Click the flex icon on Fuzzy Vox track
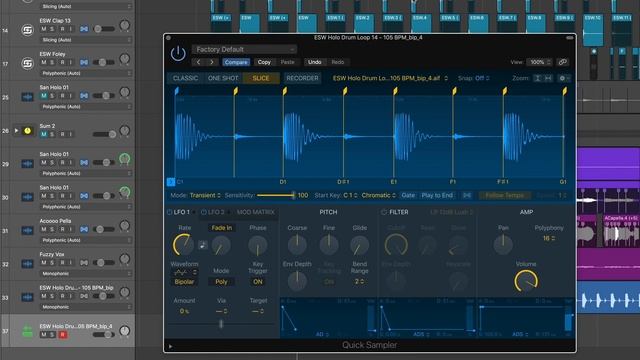The height and width of the screenshot is (360, 640). point(84,262)
